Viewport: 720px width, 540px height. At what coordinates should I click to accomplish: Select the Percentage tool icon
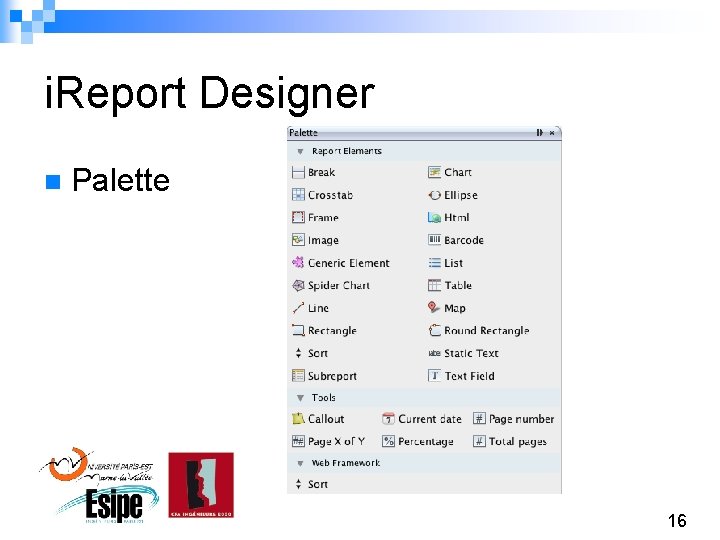click(x=388, y=441)
